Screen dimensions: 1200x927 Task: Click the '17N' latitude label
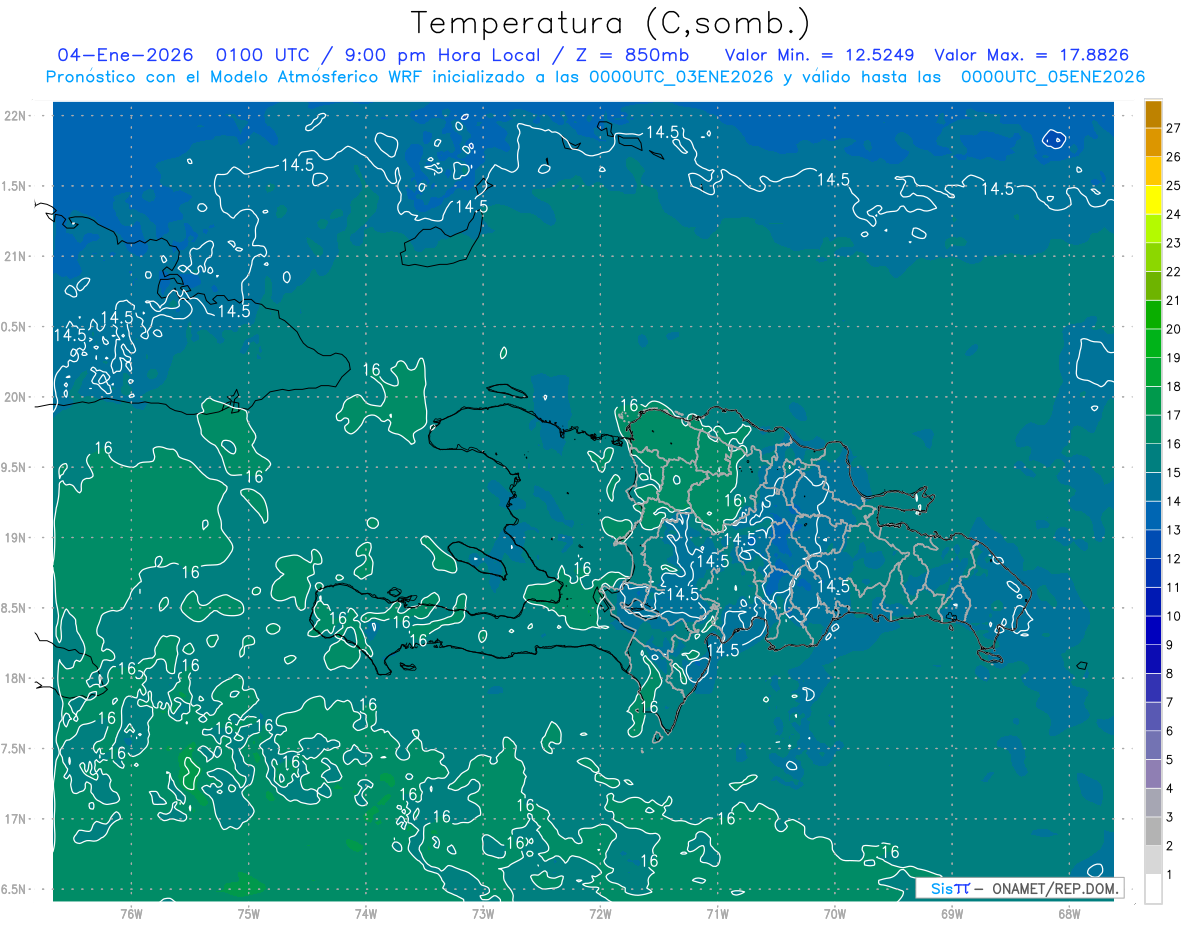pyautogui.click(x=14, y=819)
